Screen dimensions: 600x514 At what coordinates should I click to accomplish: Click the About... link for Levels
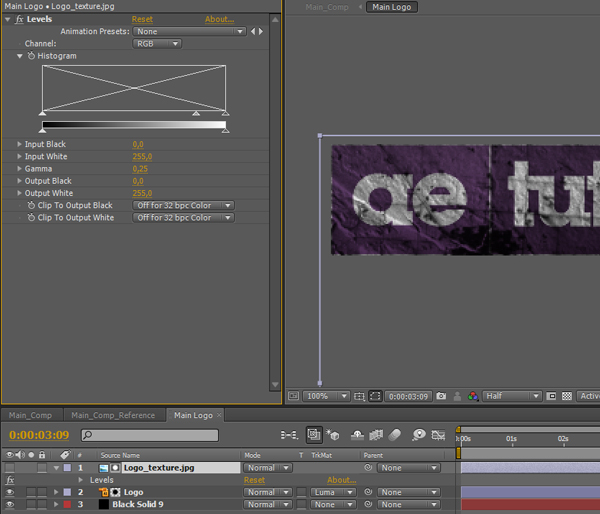(x=219, y=19)
